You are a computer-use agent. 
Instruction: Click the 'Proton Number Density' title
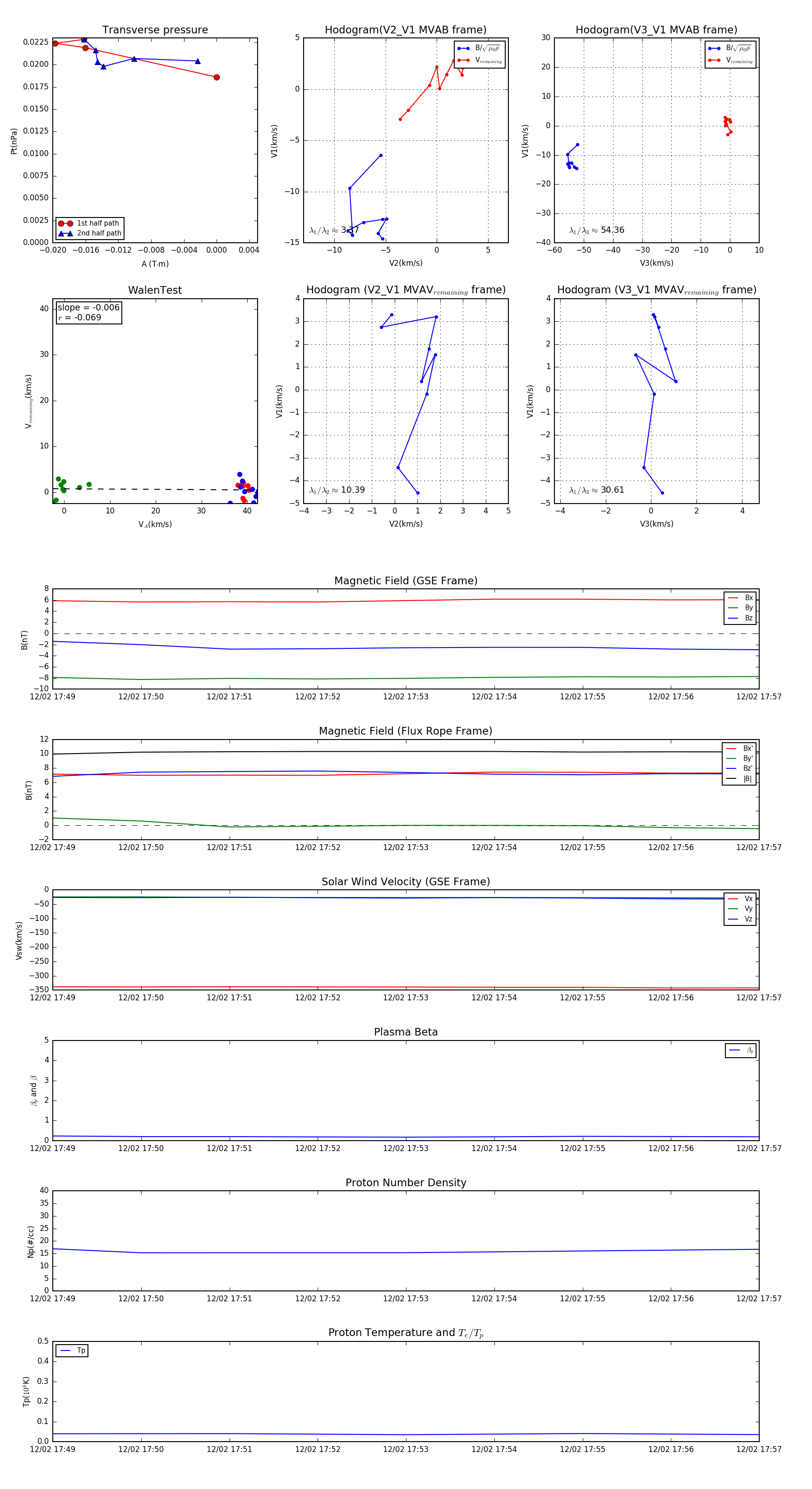(x=406, y=1183)
